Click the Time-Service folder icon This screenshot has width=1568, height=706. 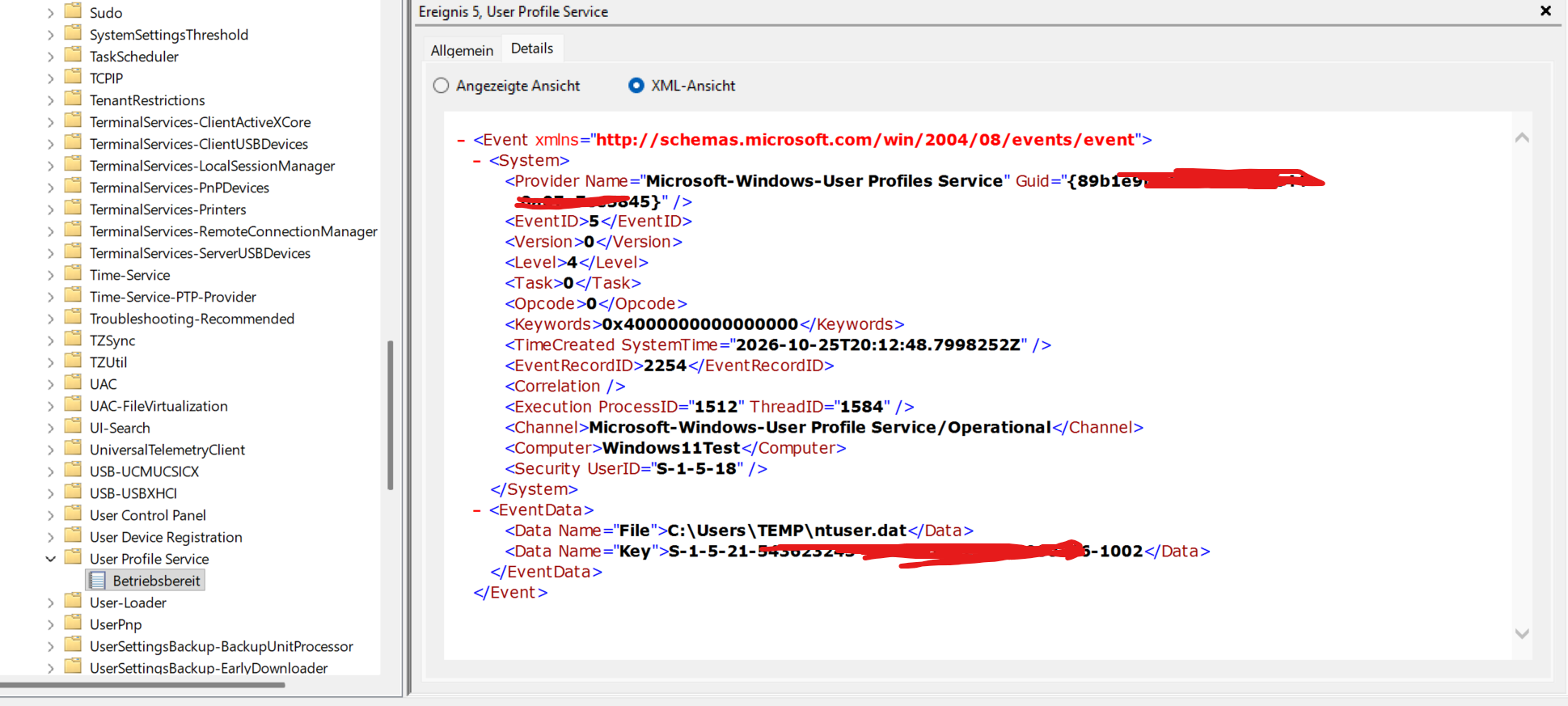click(x=74, y=273)
